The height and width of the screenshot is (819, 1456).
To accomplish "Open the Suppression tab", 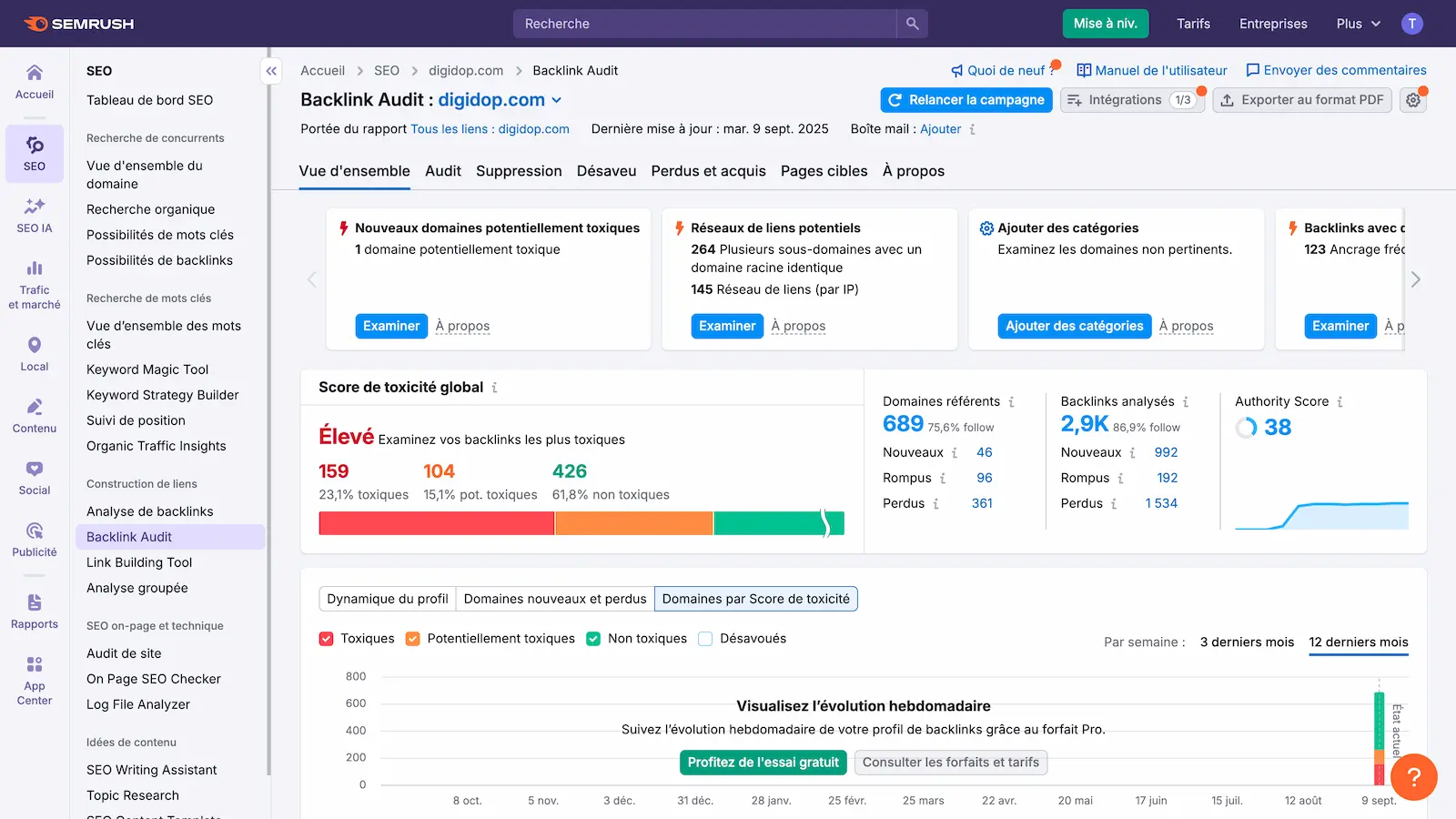I will (x=519, y=171).
